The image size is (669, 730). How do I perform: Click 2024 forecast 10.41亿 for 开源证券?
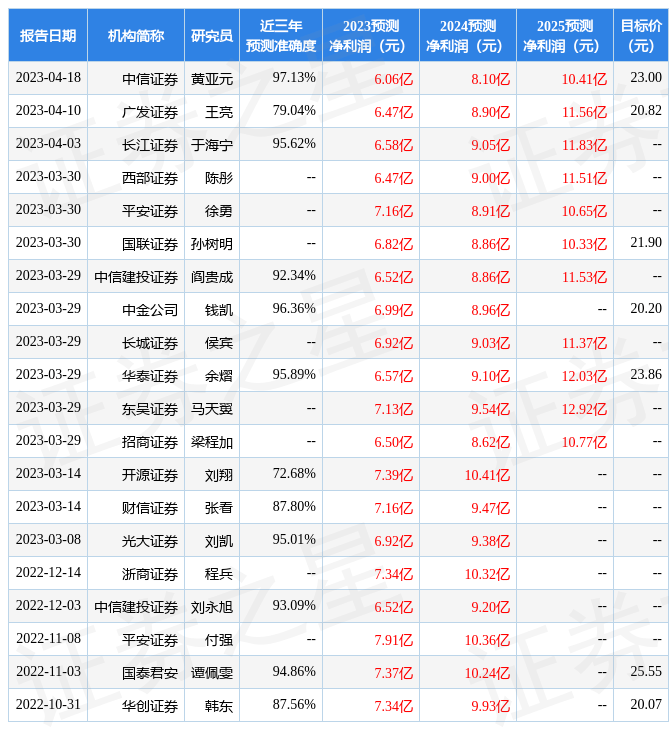pyautogui.click(x=487, y=476)
